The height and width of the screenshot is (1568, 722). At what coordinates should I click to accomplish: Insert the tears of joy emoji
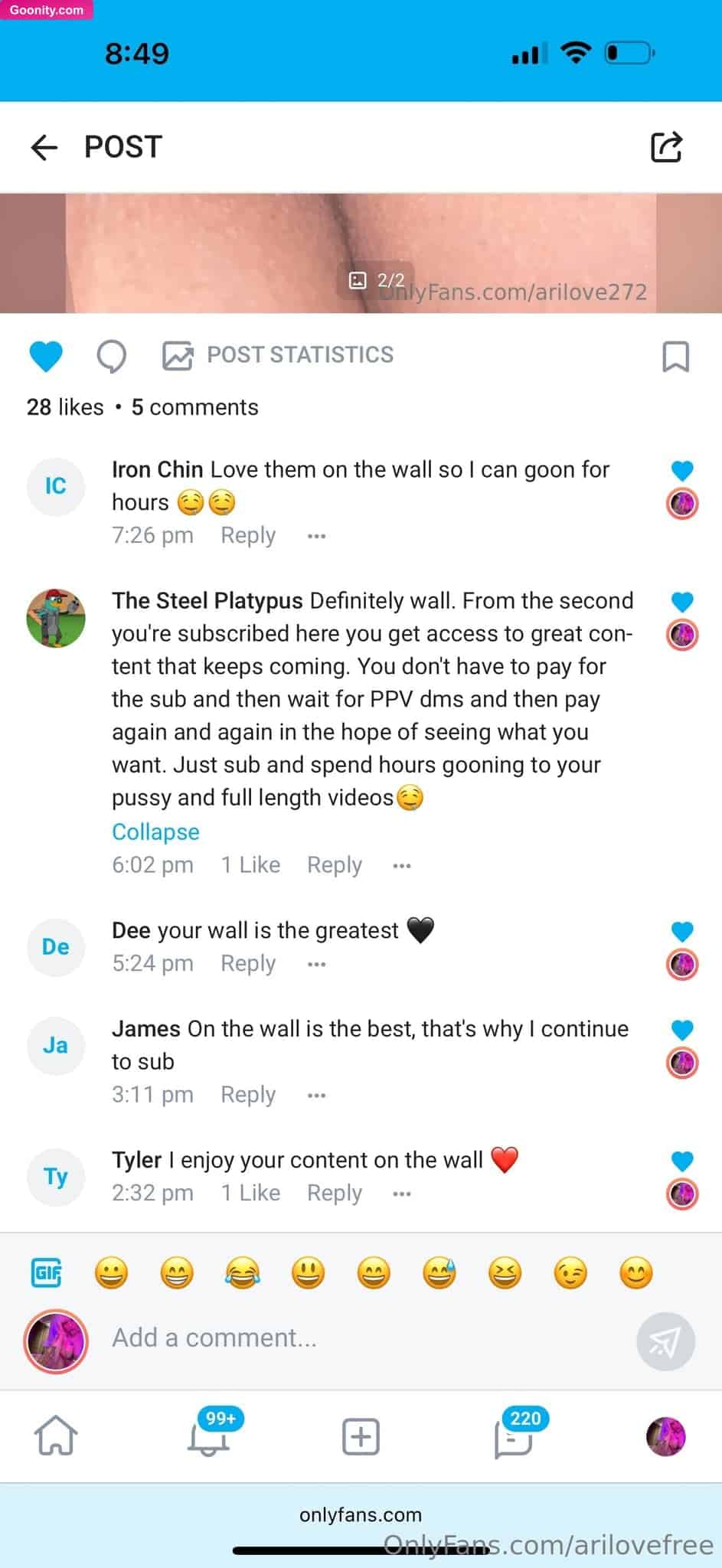click(x=243, y=1273)
